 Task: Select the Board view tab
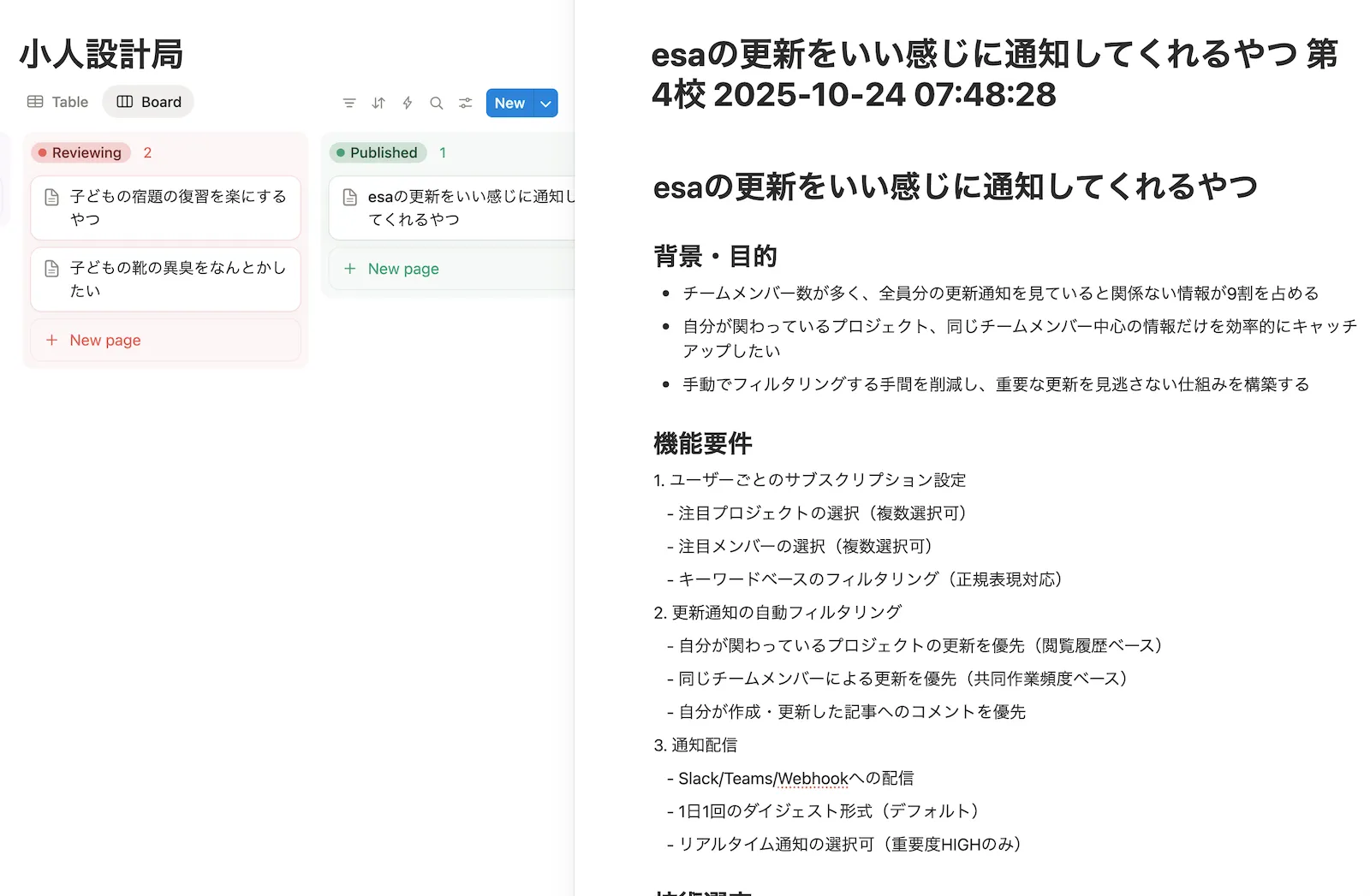click(149, 102)
